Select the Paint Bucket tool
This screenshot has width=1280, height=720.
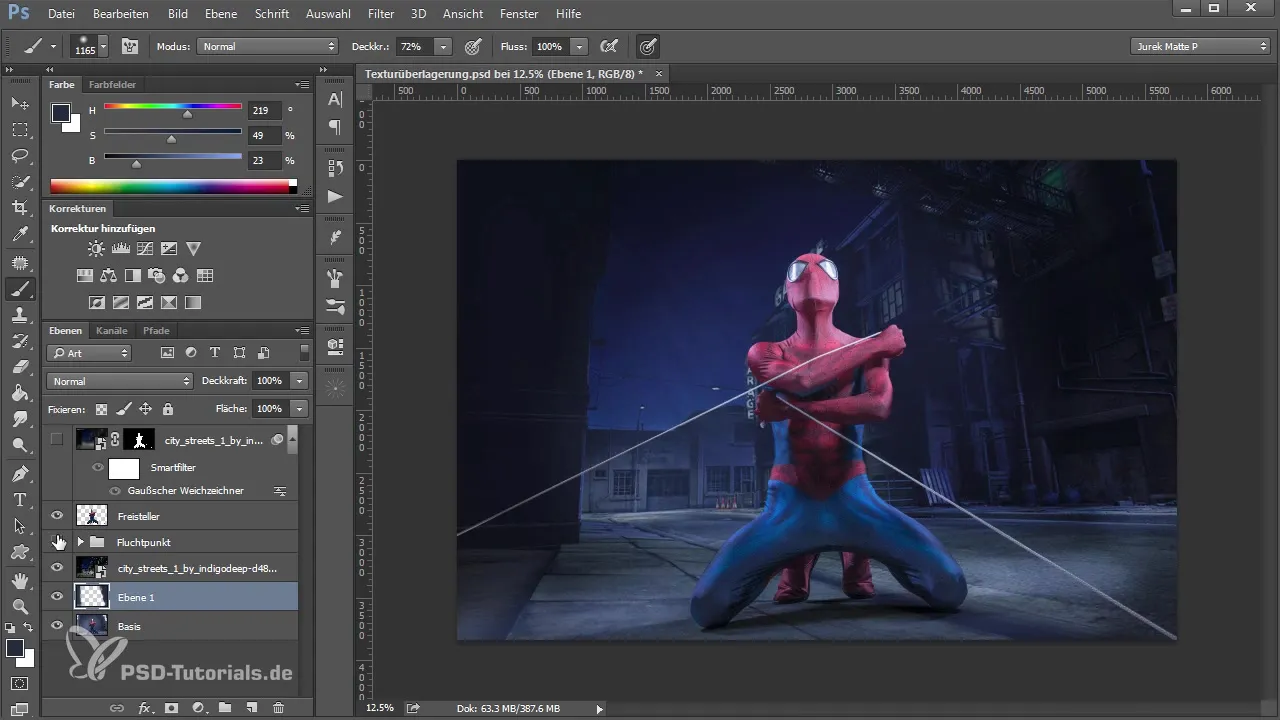(20, 393)
